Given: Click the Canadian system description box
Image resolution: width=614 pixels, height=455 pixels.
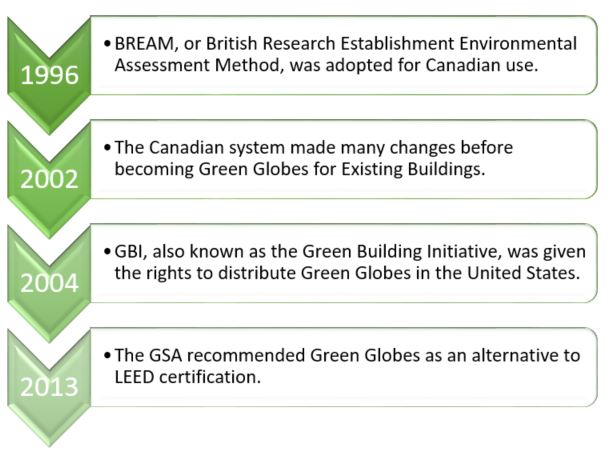Looking at the screenshot, I should point(344,159).
